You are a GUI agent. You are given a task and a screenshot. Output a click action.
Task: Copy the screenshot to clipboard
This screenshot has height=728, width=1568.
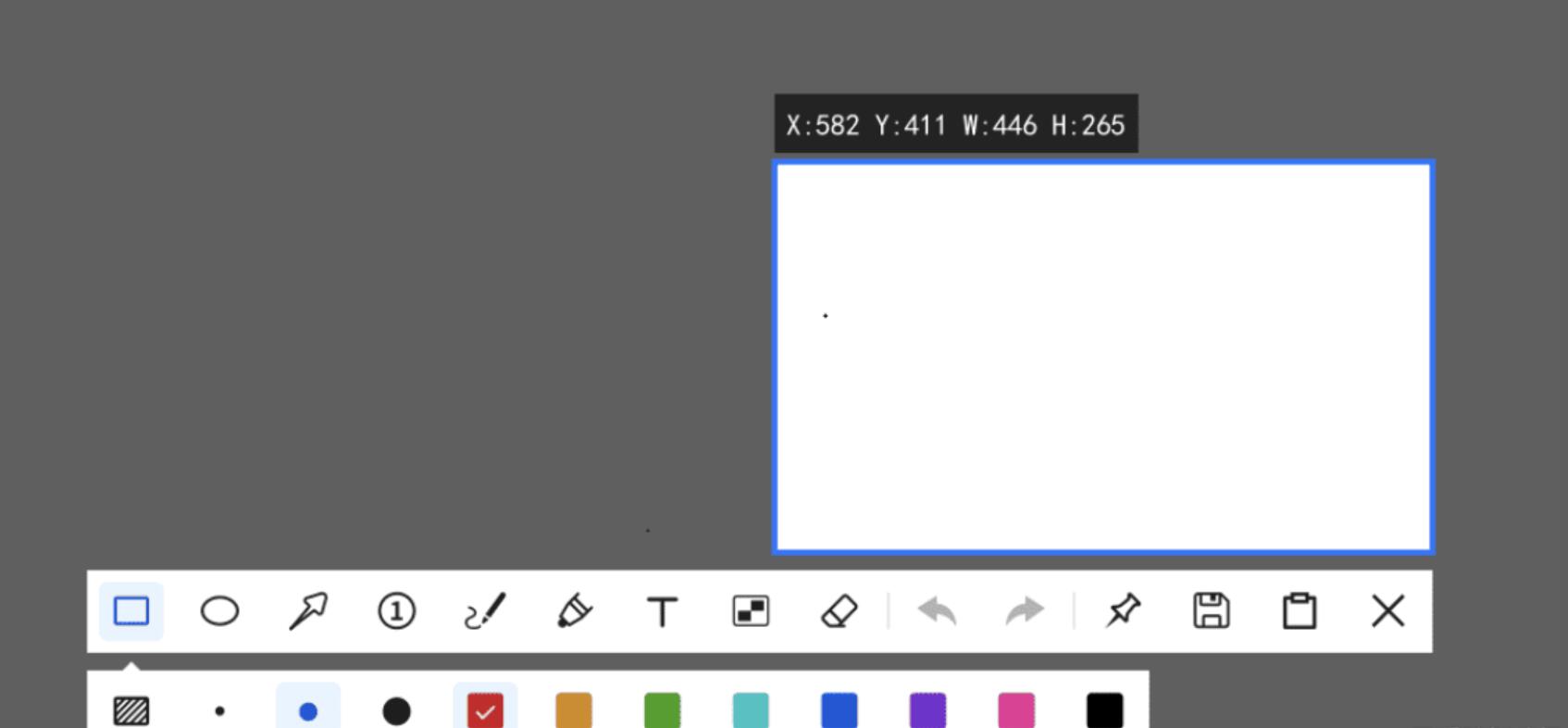pyautogui.click(x=1300, y=611)
